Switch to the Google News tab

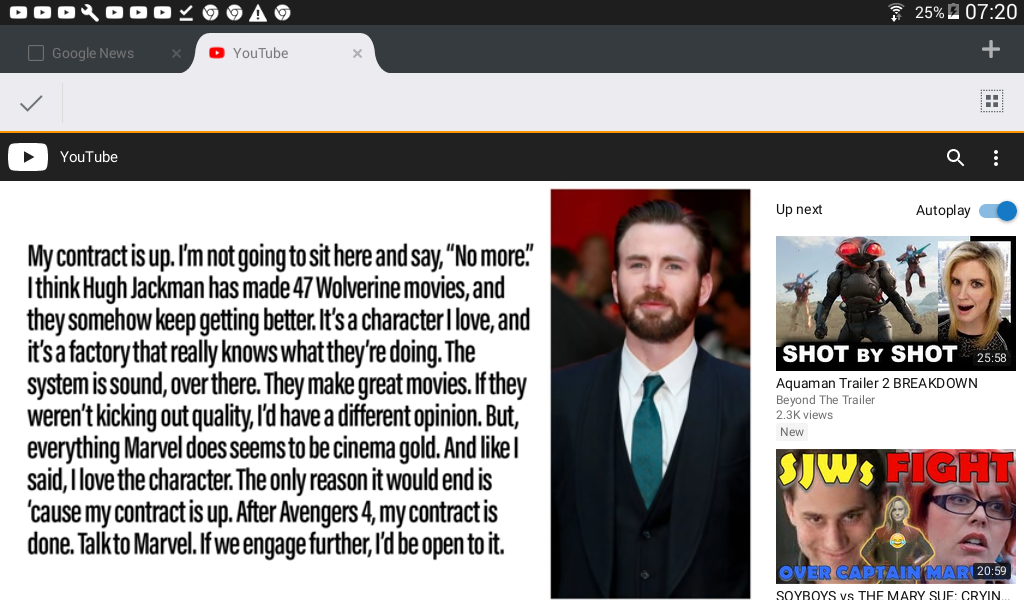[93, 54]
